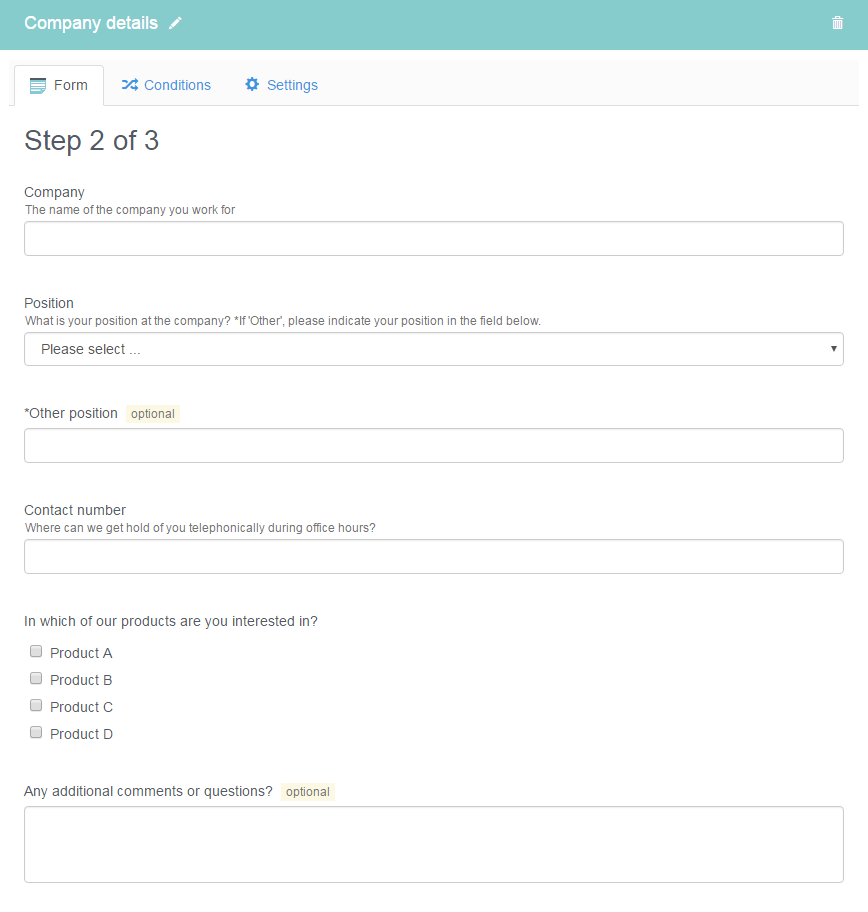Click the pencil edit icon beside Company details
The height and width of the screenshot is (912, 868).
pos(175,23)
